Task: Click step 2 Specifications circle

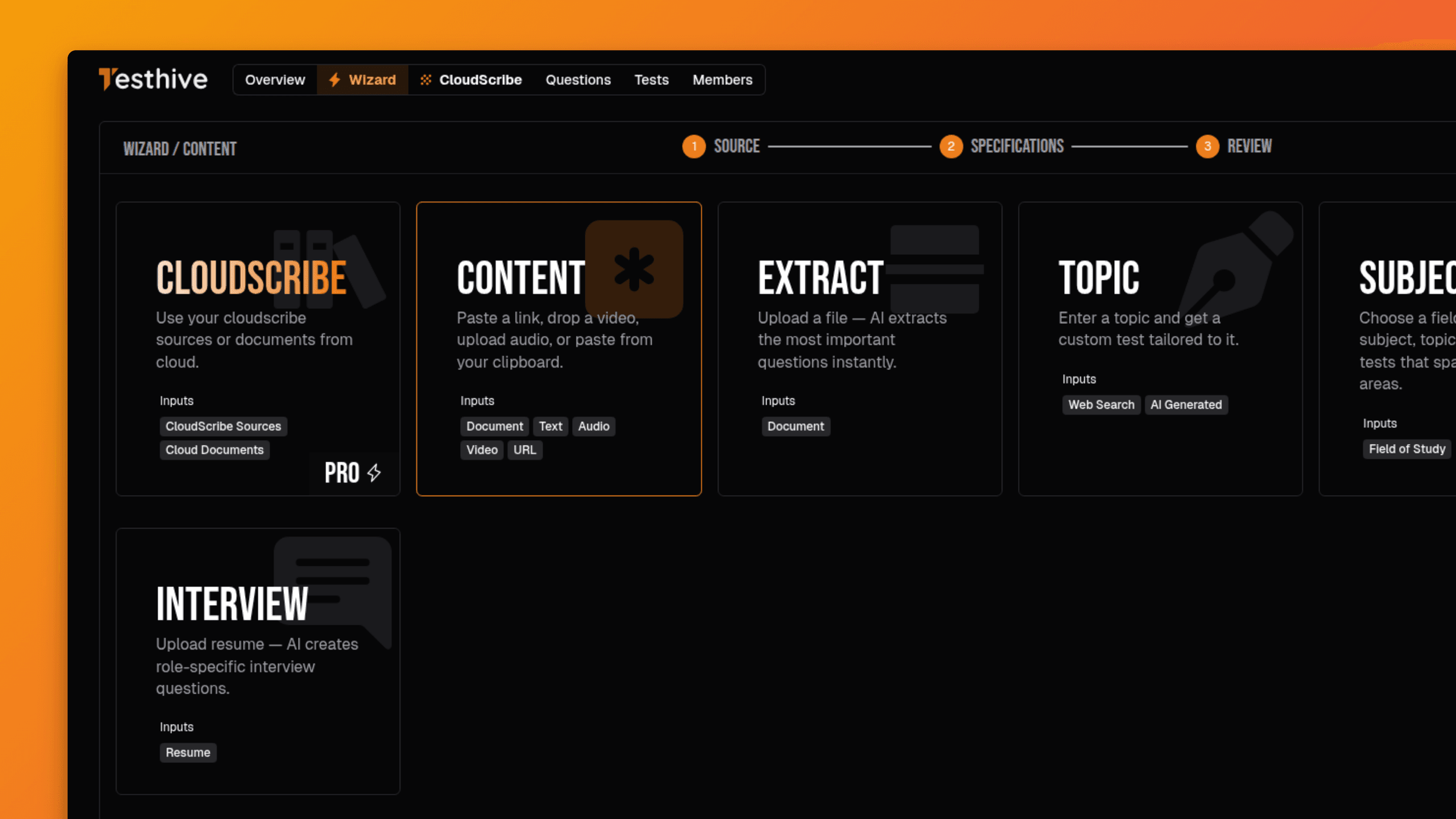Action: (951, 147)
